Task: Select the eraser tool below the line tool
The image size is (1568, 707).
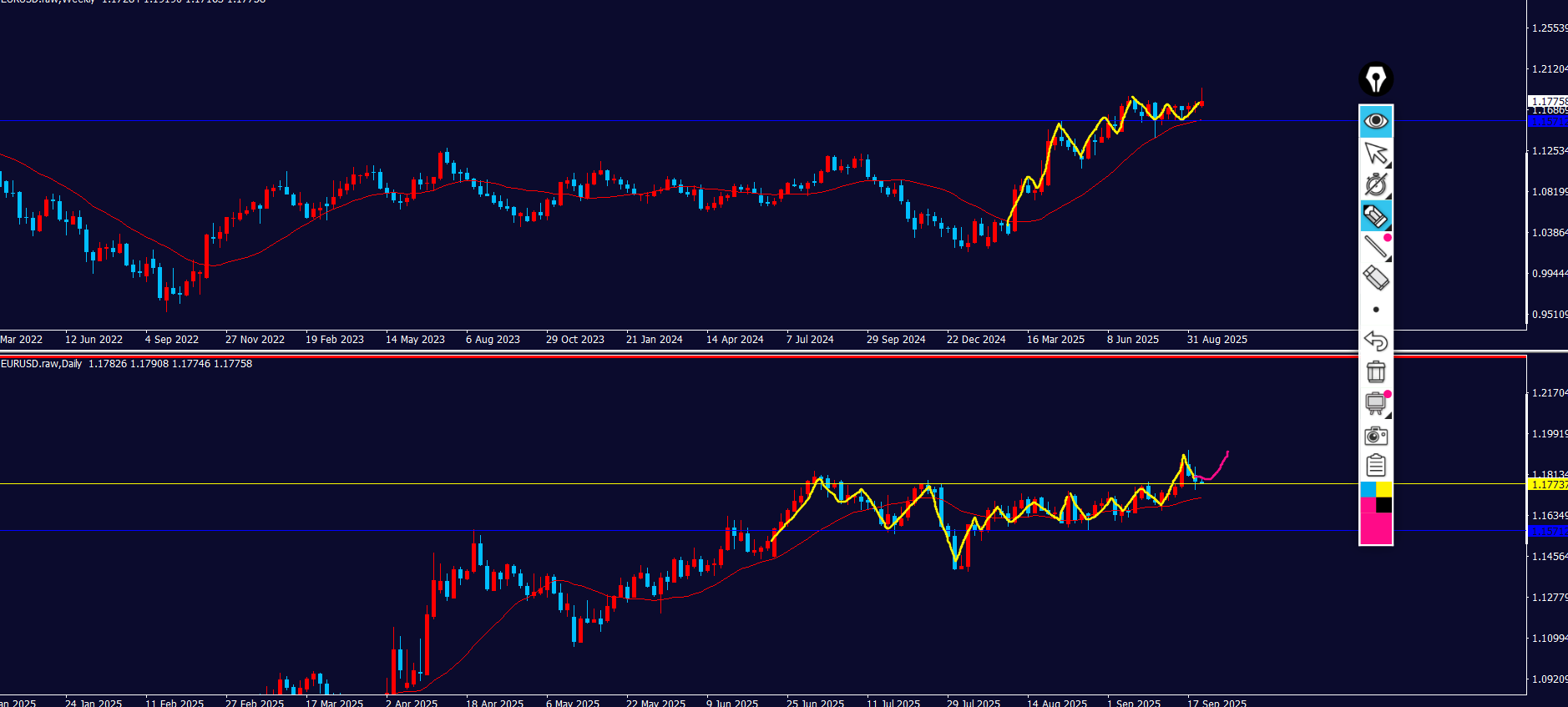Action: tap(1375, 278)
